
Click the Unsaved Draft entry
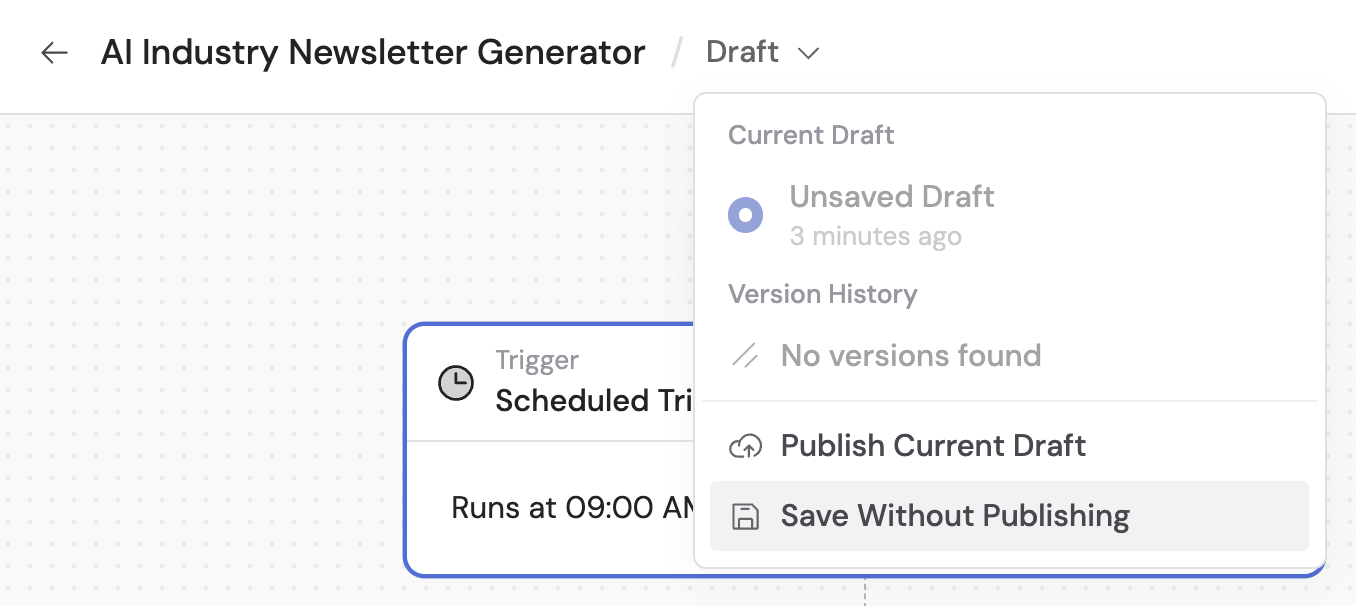[x=891, y=196]
